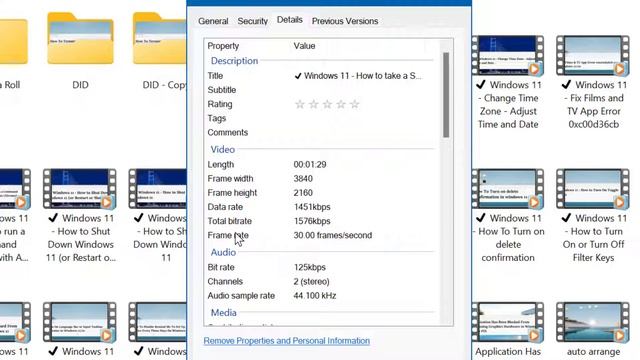This screenshot has height=360, width=640.
Task: Open the DID folder icon
Action: pos(80,38)
